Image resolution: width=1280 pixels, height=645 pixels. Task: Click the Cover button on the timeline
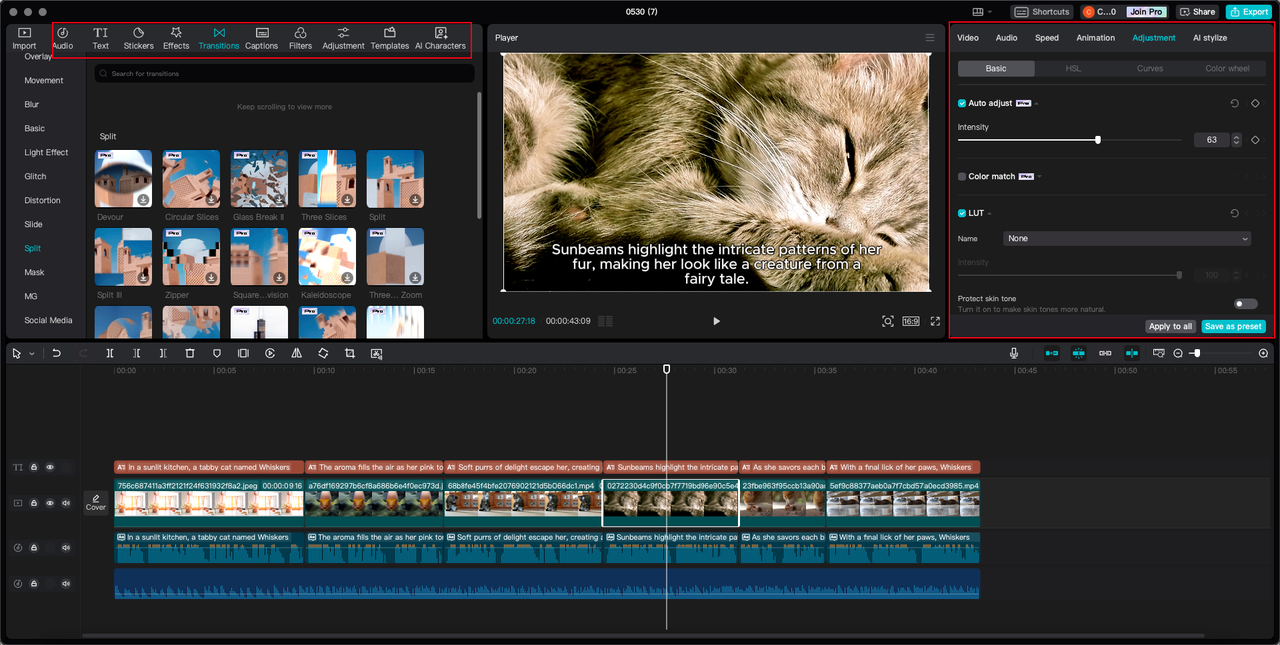(96, 503)
